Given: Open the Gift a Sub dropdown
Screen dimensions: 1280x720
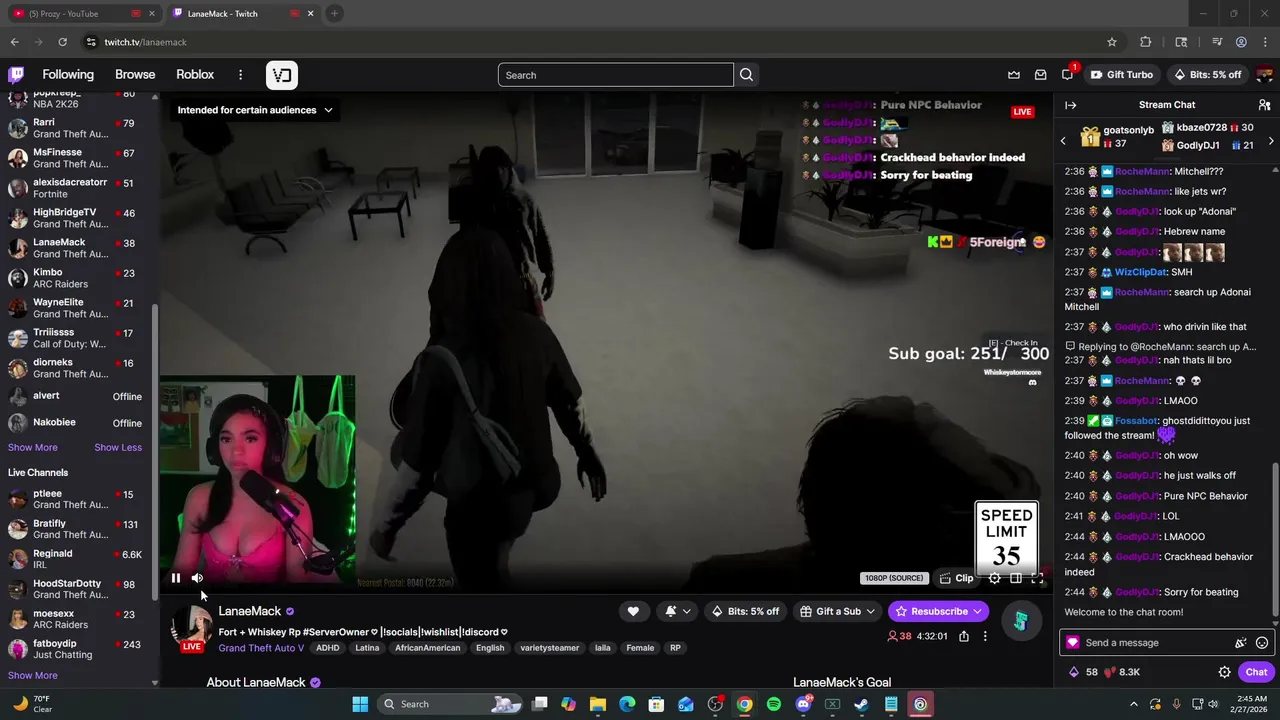Looking at the screenshot, I should tap(838, 611).
